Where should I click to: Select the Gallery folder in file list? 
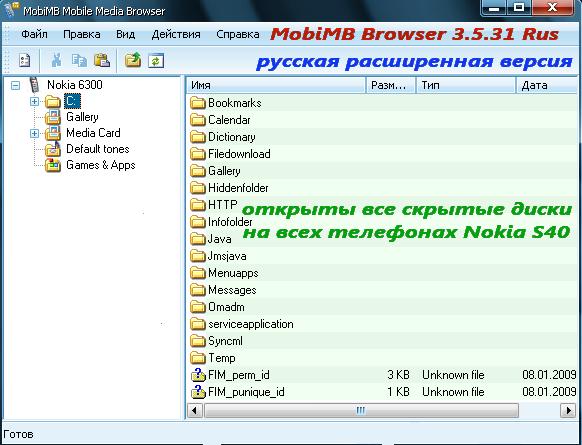tap(224, 171)
